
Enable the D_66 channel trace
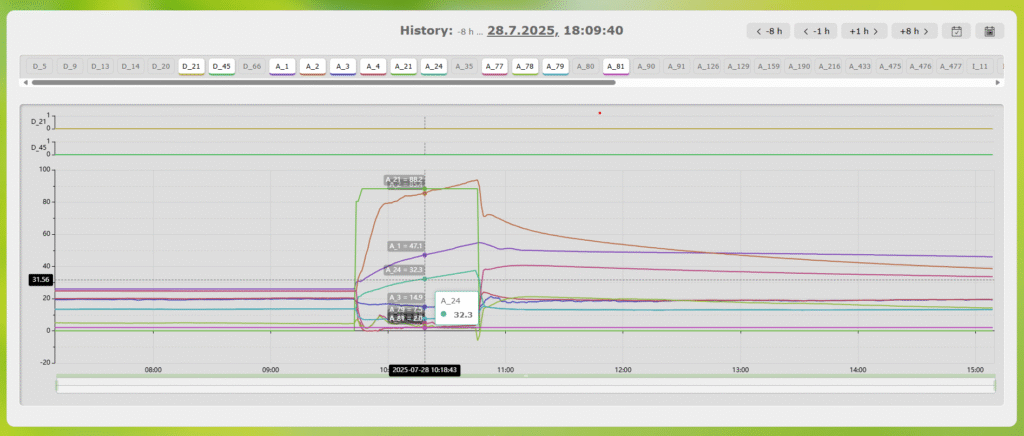point(252,66)
